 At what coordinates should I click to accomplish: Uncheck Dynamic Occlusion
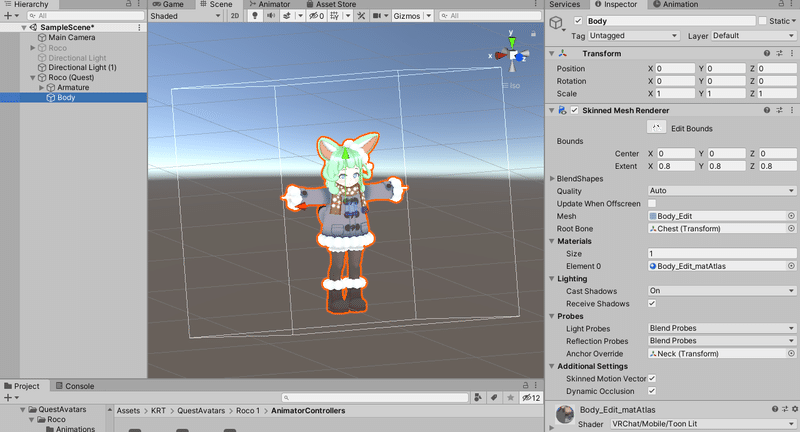(x=652, y=391)
